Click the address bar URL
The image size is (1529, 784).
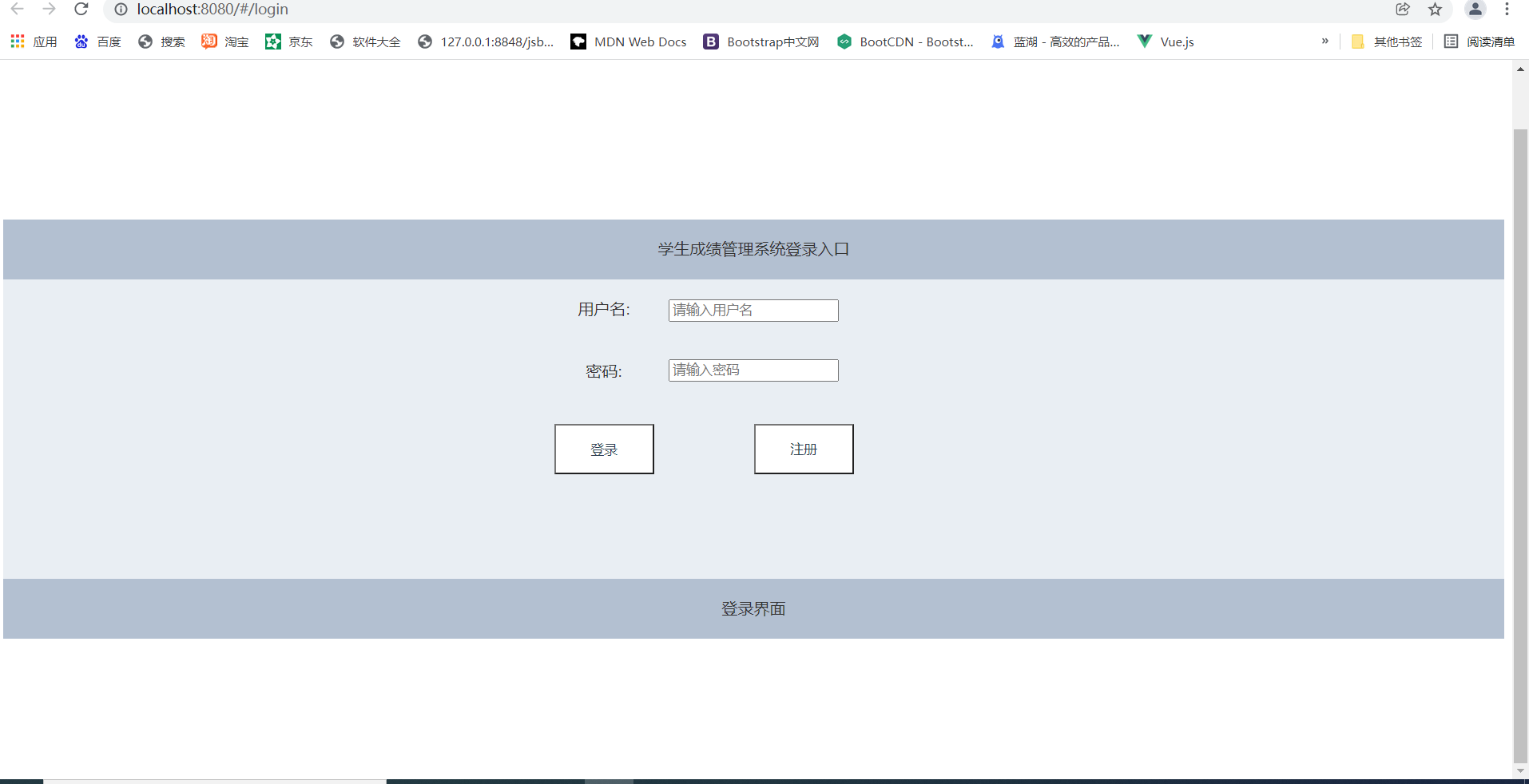212,10
